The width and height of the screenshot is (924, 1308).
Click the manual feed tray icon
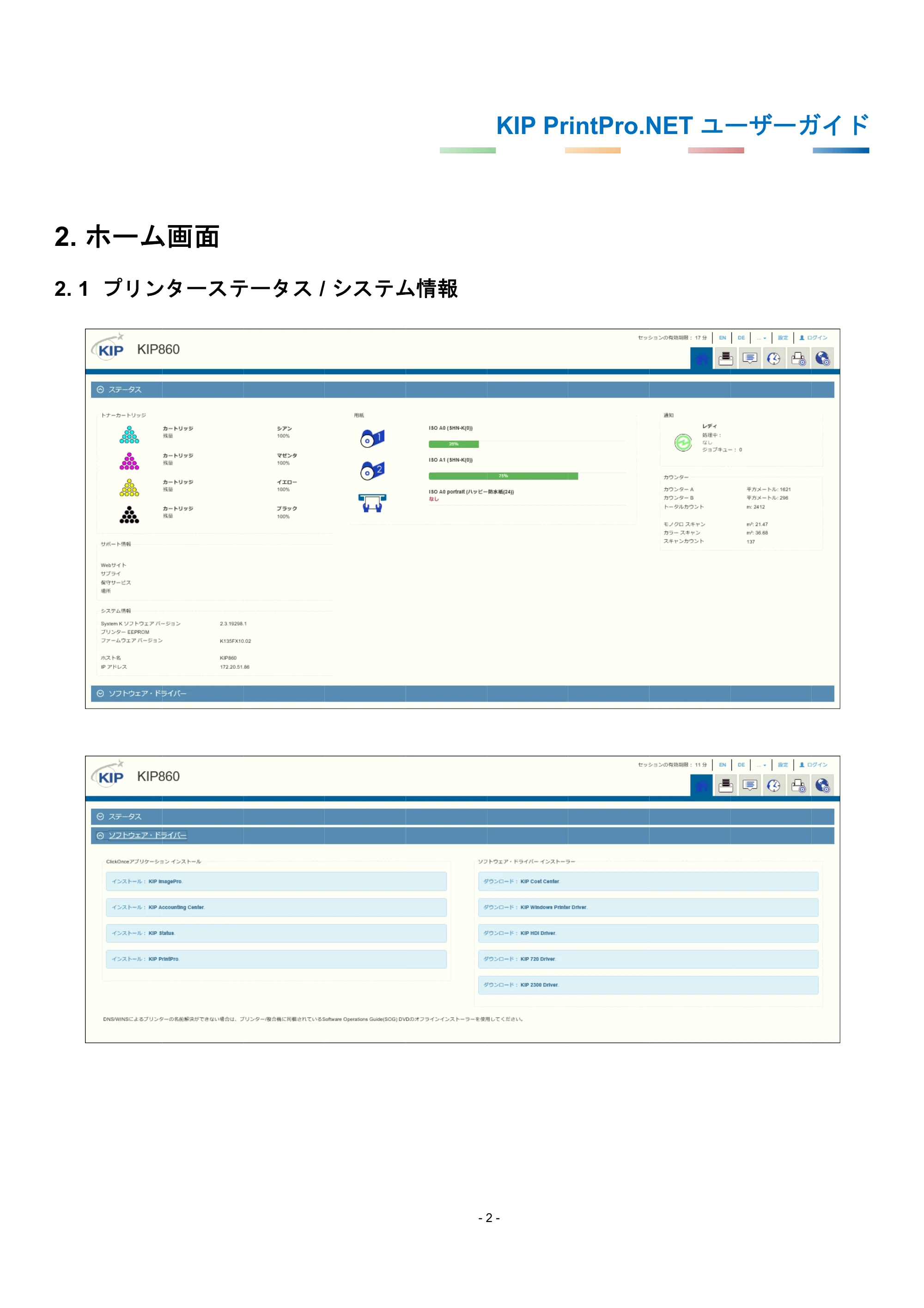tap(372, 503)
